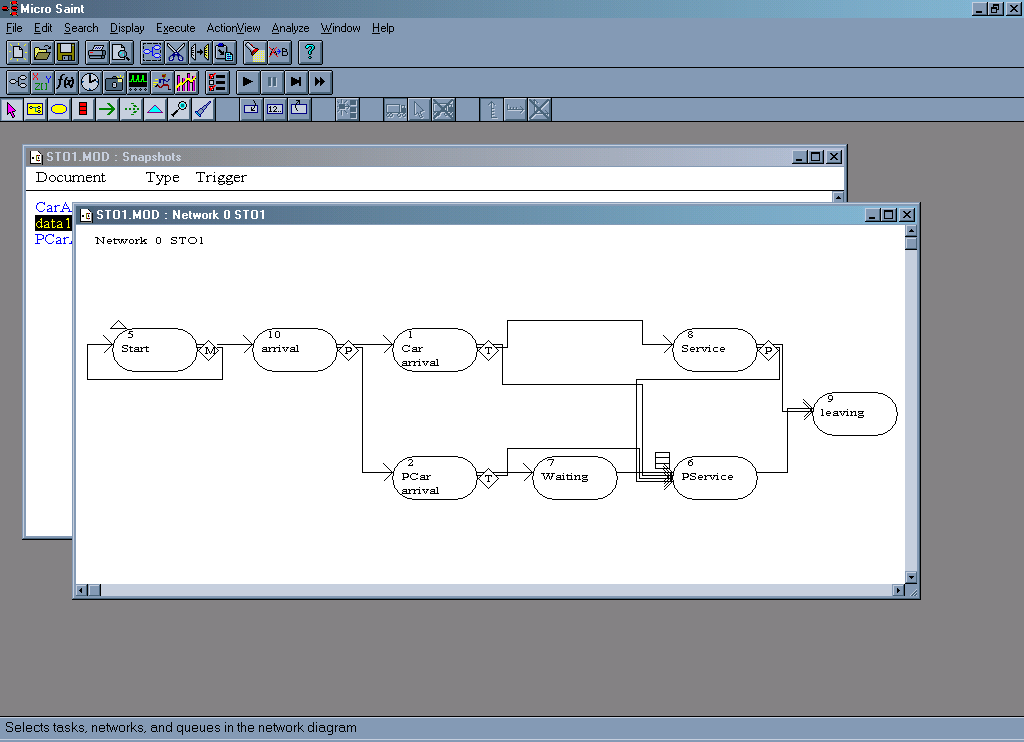Select the green arrow path tool
The width and height of the screenshot is (1024, 742).
(x=107, y=110)
